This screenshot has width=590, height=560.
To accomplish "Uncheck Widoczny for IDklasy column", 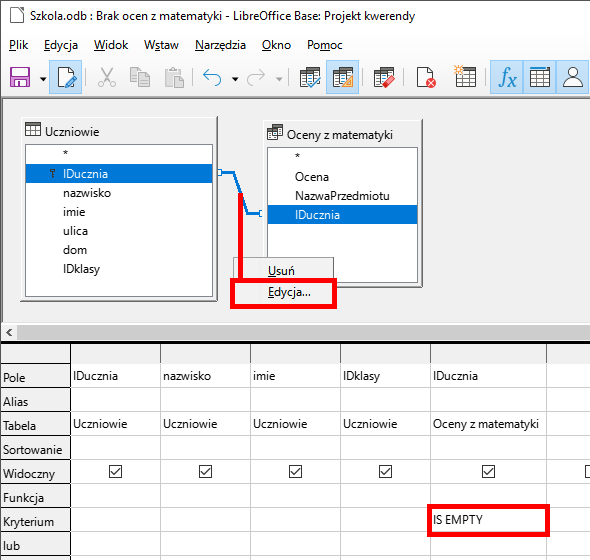I will pos(385,471).
